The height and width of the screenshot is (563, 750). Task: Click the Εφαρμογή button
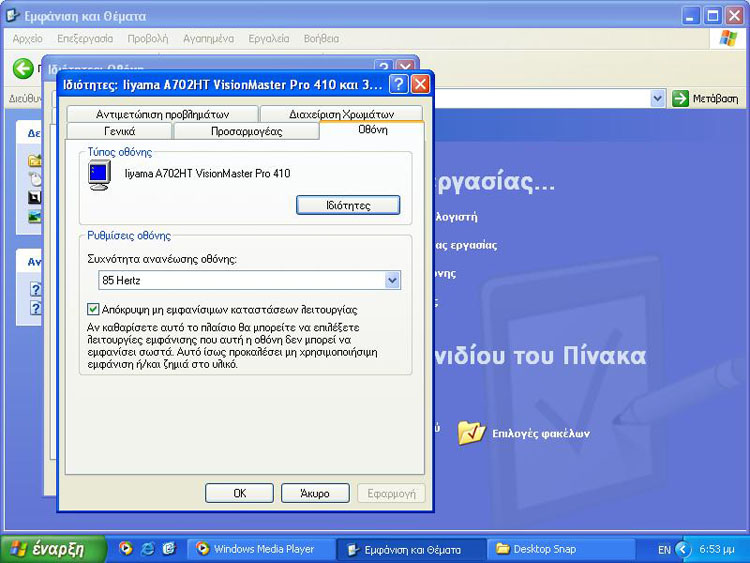(391, 493)
